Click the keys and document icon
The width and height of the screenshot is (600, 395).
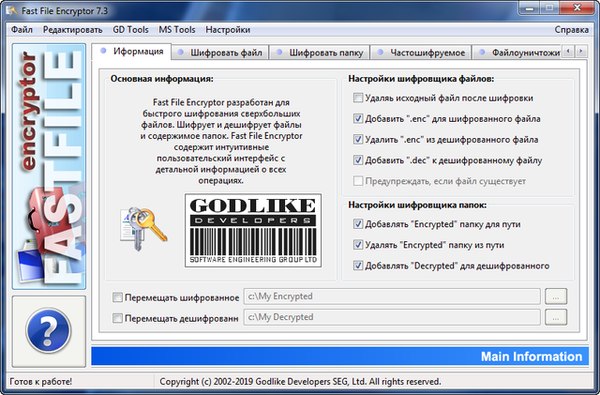(x=143, y=229)
